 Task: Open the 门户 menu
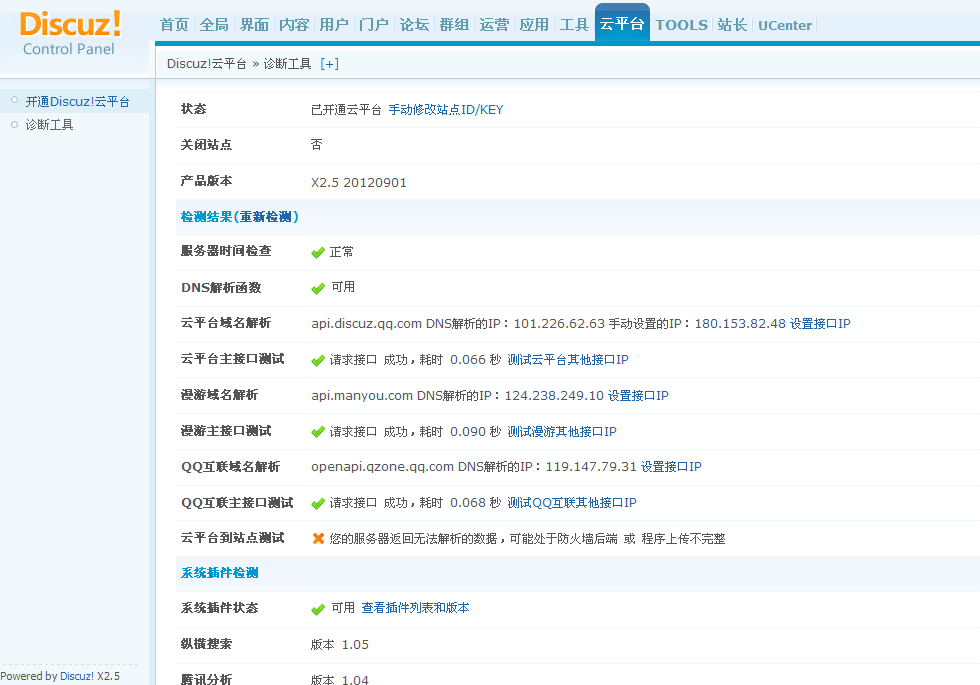(374, 25)
